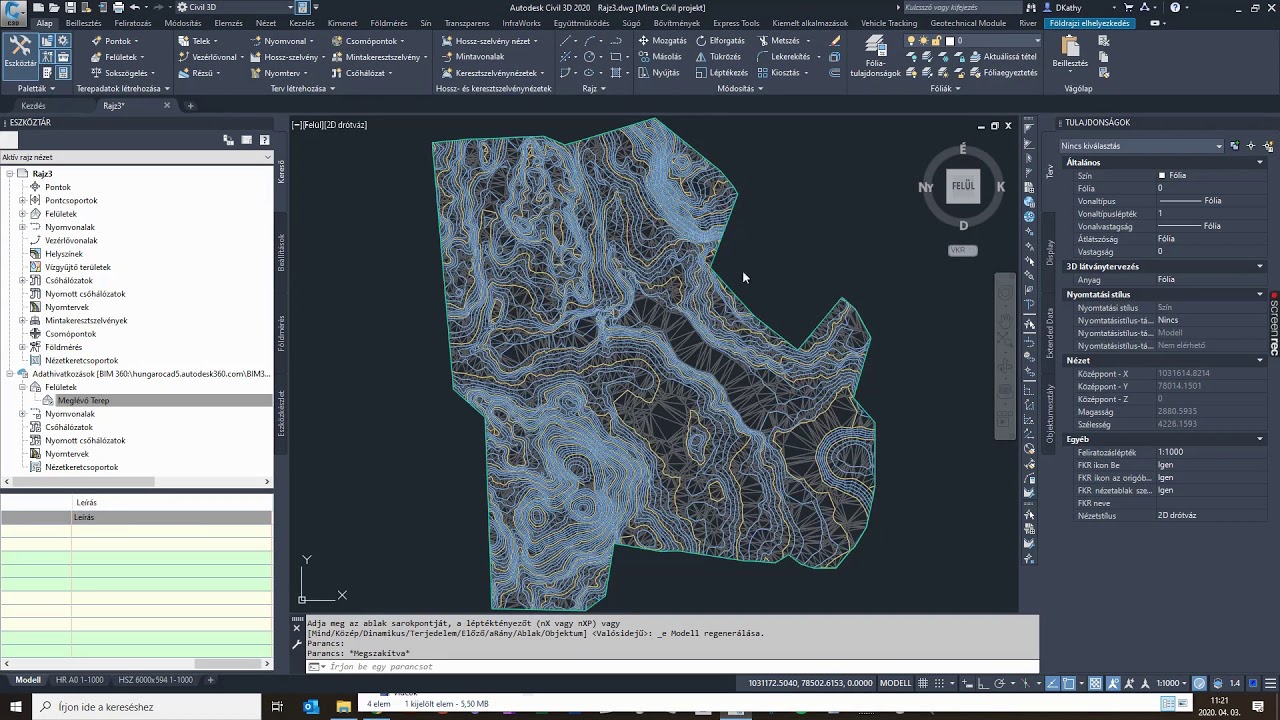The image size is (1280, 720).
Task: Select 'Meglévő Terep' surface in tree
Action: [x=83, y=400]
